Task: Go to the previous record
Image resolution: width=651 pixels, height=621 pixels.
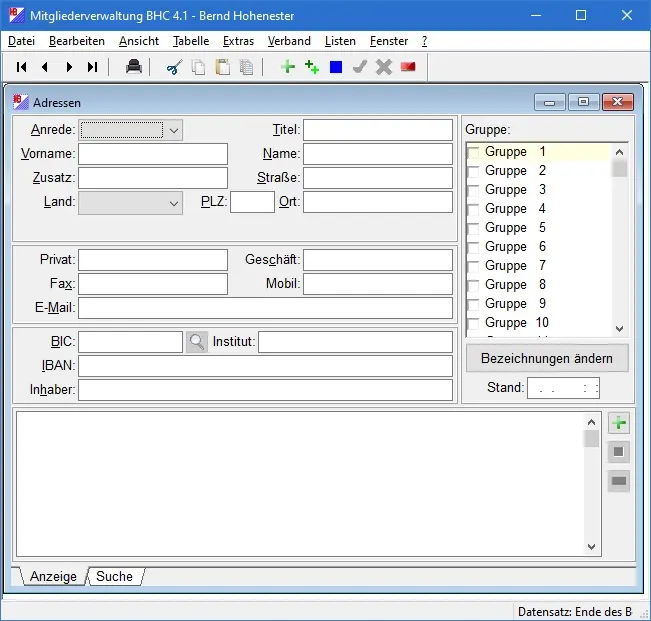Action: coord(45,67)
